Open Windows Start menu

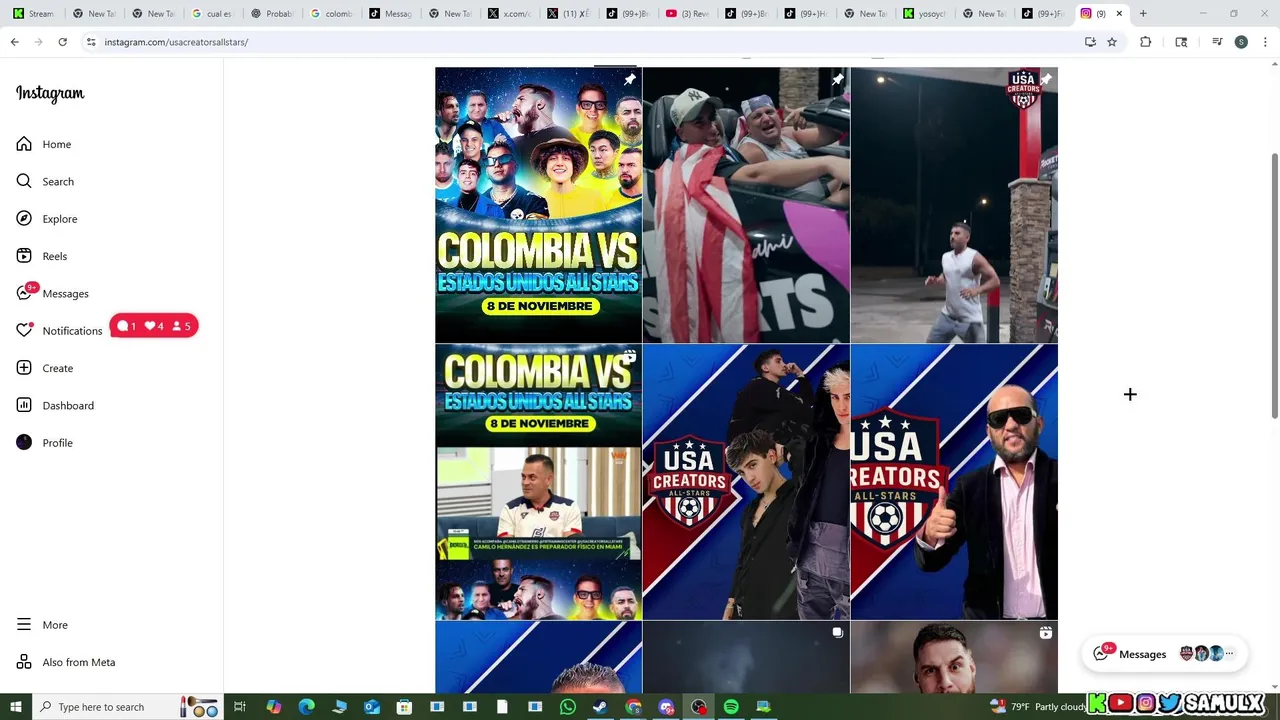click(16, 707)
